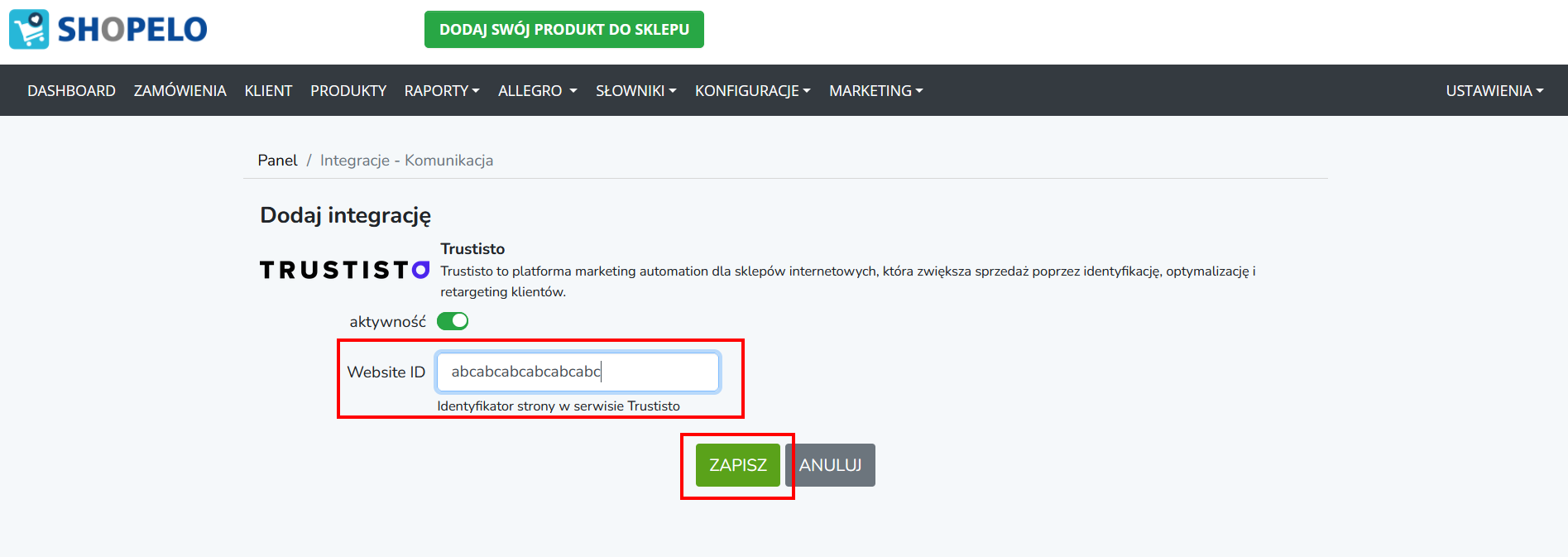
Task: Click the Integracje - Komunikacja breadcrumb text
Action: tap(406, 161)
